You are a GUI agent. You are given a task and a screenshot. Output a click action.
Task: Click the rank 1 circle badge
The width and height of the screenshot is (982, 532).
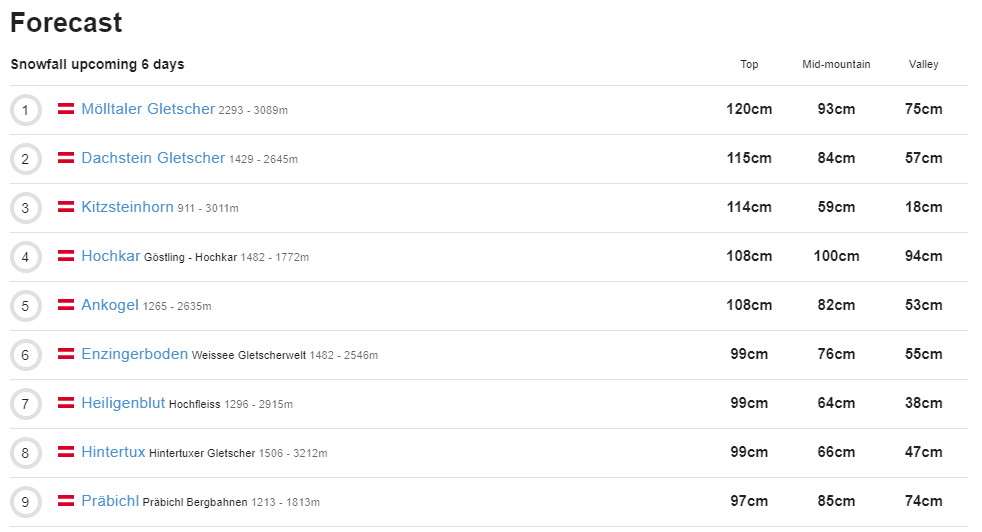(x=25, y=110)
